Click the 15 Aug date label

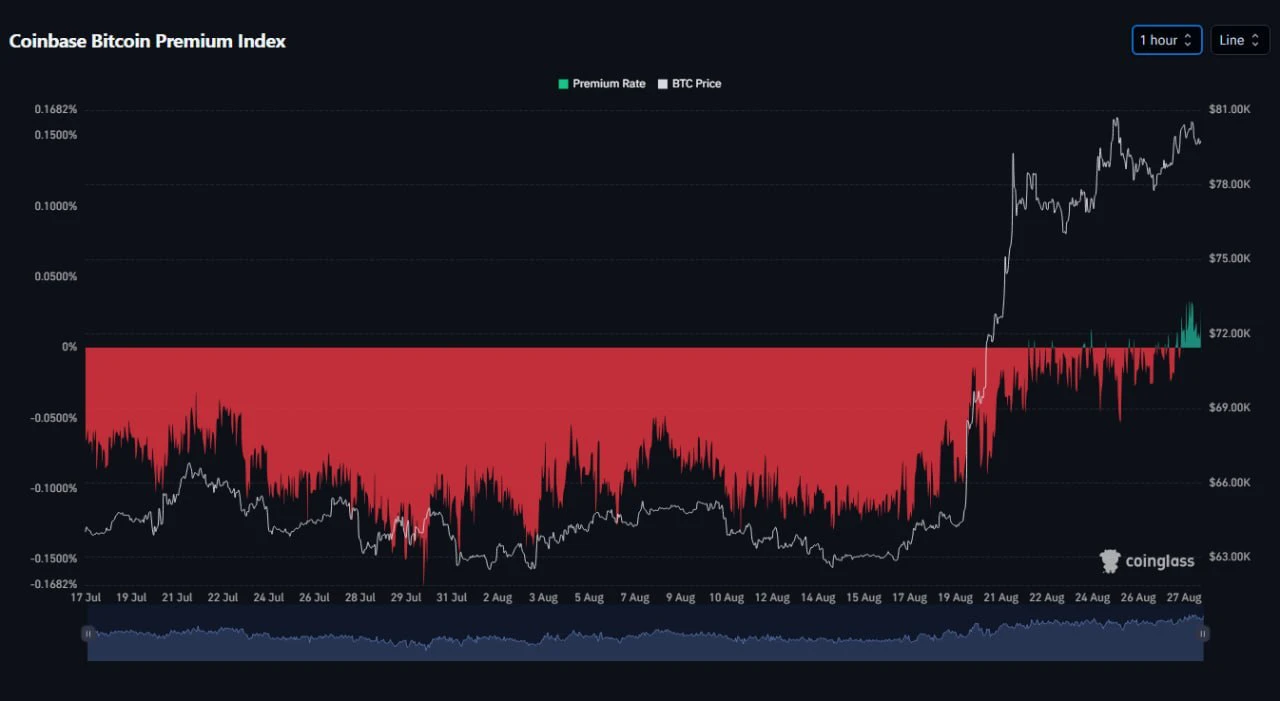point(863,598)
